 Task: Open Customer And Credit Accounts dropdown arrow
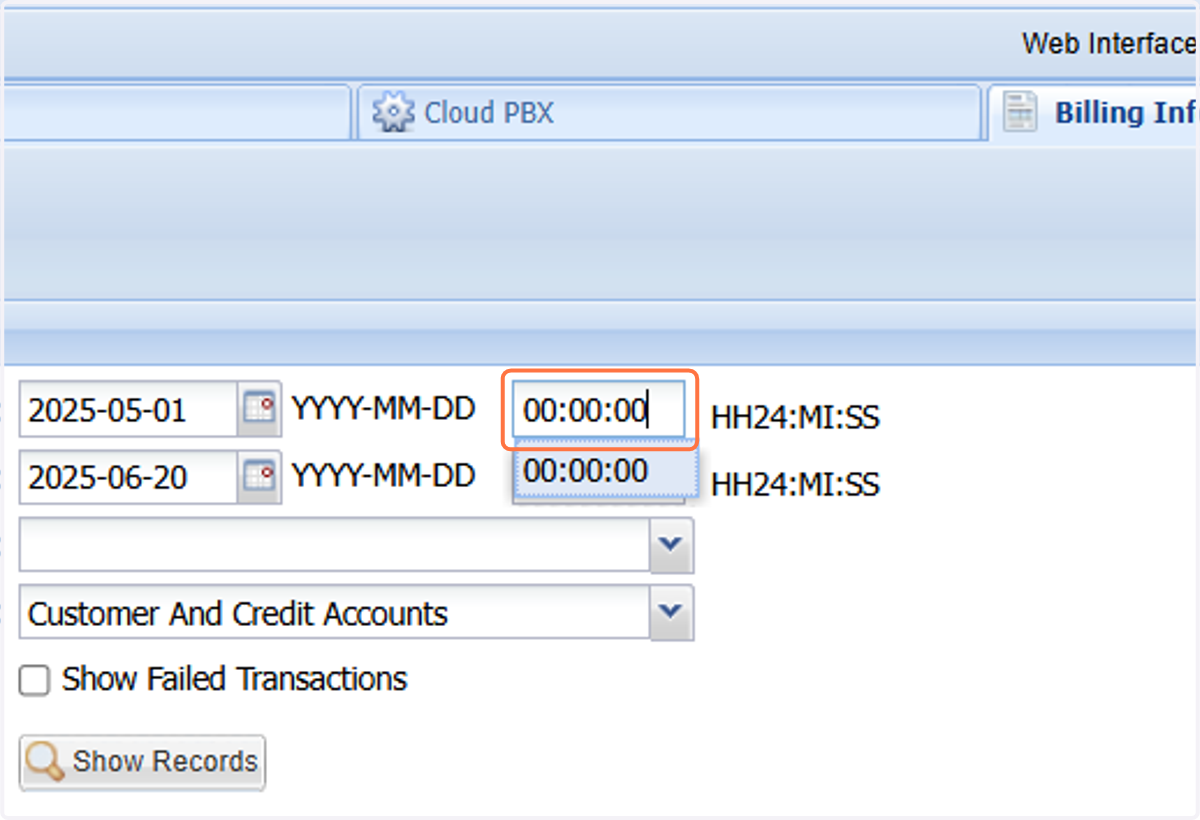pos(671,612)
